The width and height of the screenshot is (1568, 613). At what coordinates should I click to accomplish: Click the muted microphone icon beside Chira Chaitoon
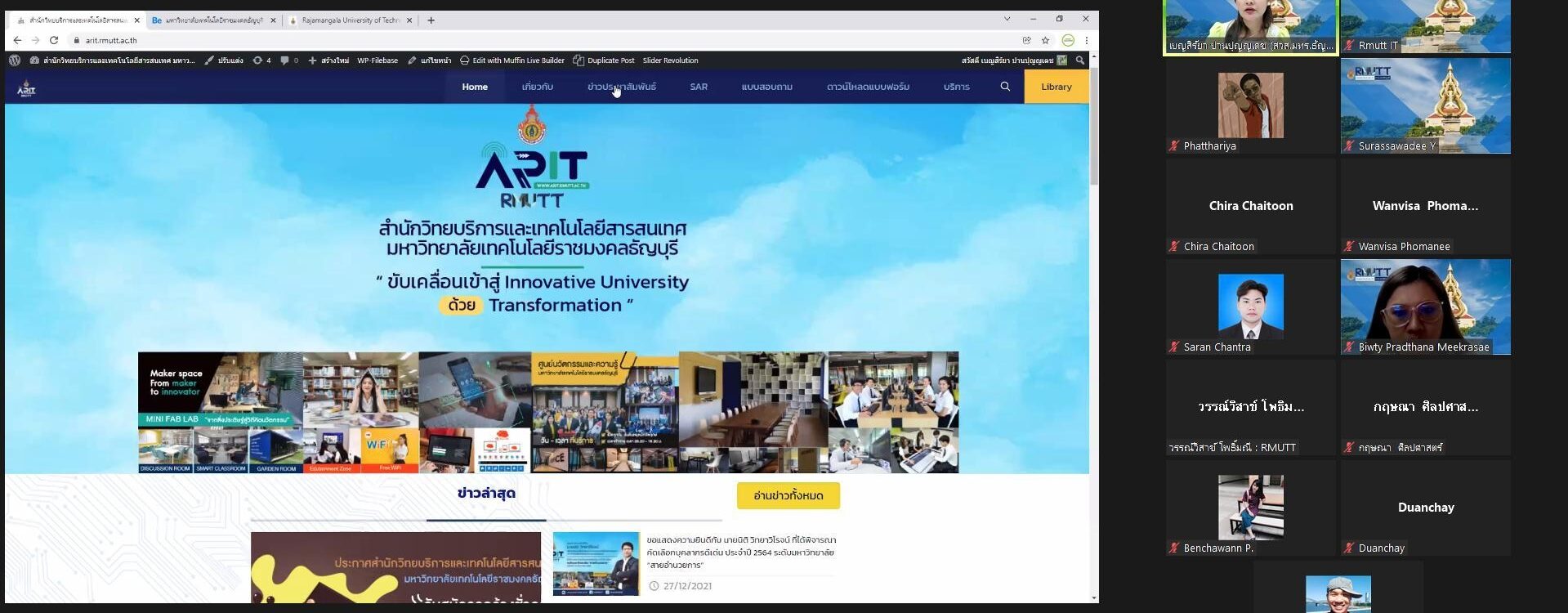click(x=1174, y=247)
